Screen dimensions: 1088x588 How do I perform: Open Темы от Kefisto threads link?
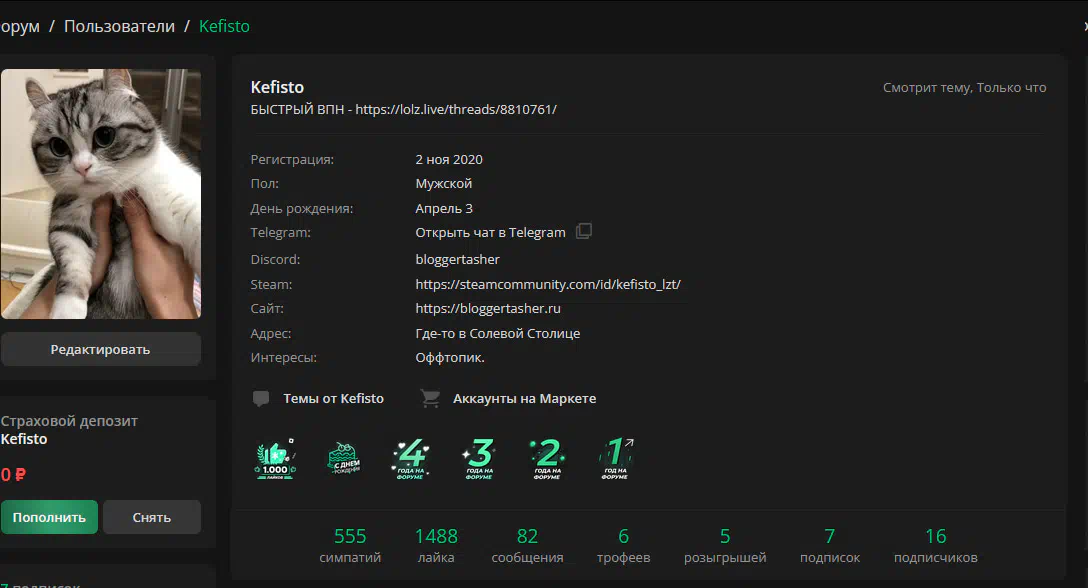pyautogui.click(x=333, y=398)
